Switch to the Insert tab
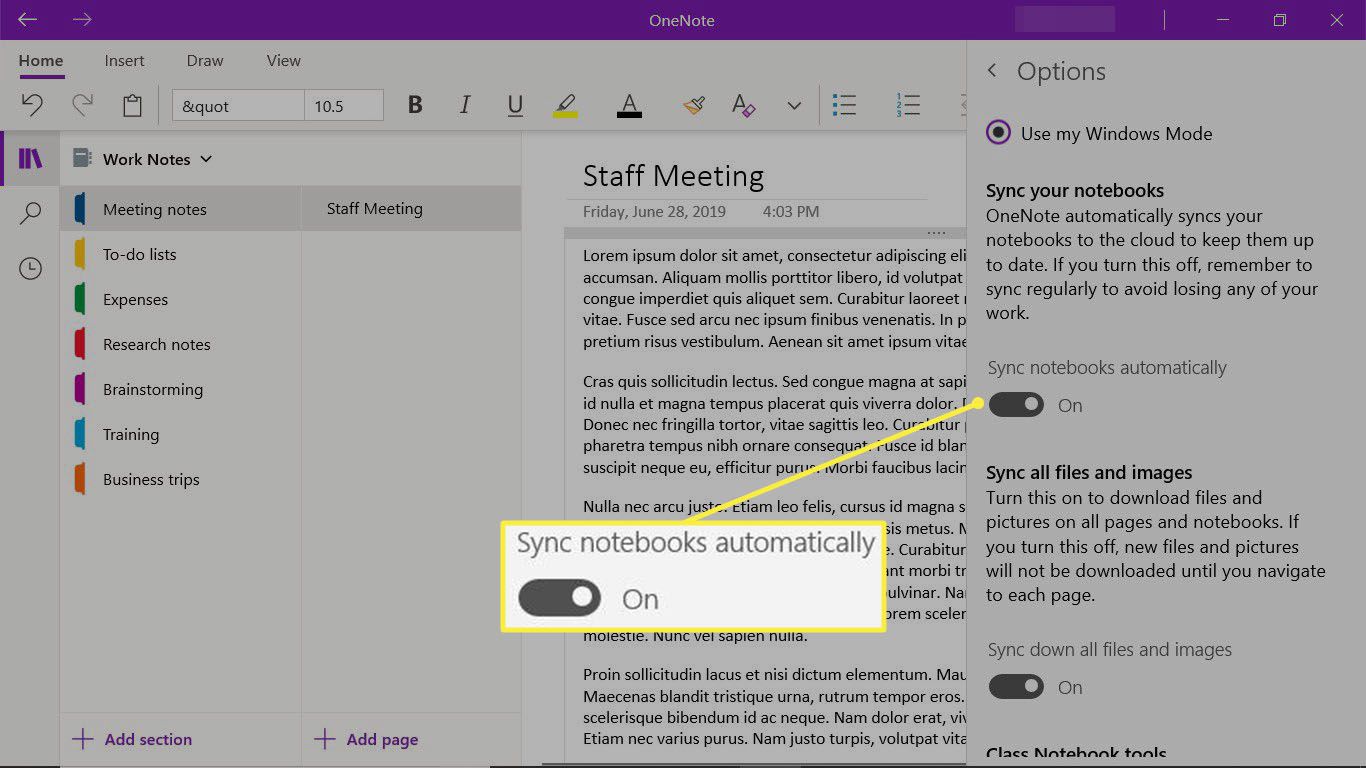Image resolution: width=1366 pixels, height=768 pixels. click(125, 61)
